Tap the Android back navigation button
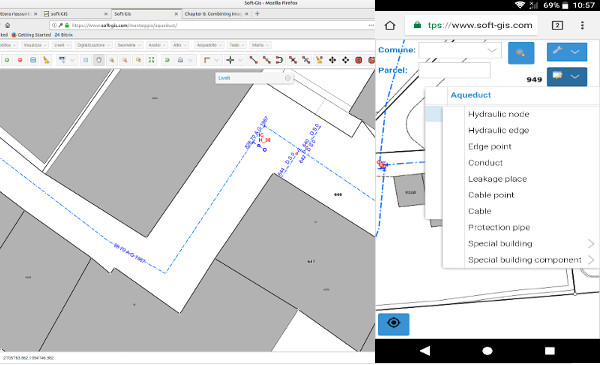Viewport: 600px width, 365px height. 425,350
